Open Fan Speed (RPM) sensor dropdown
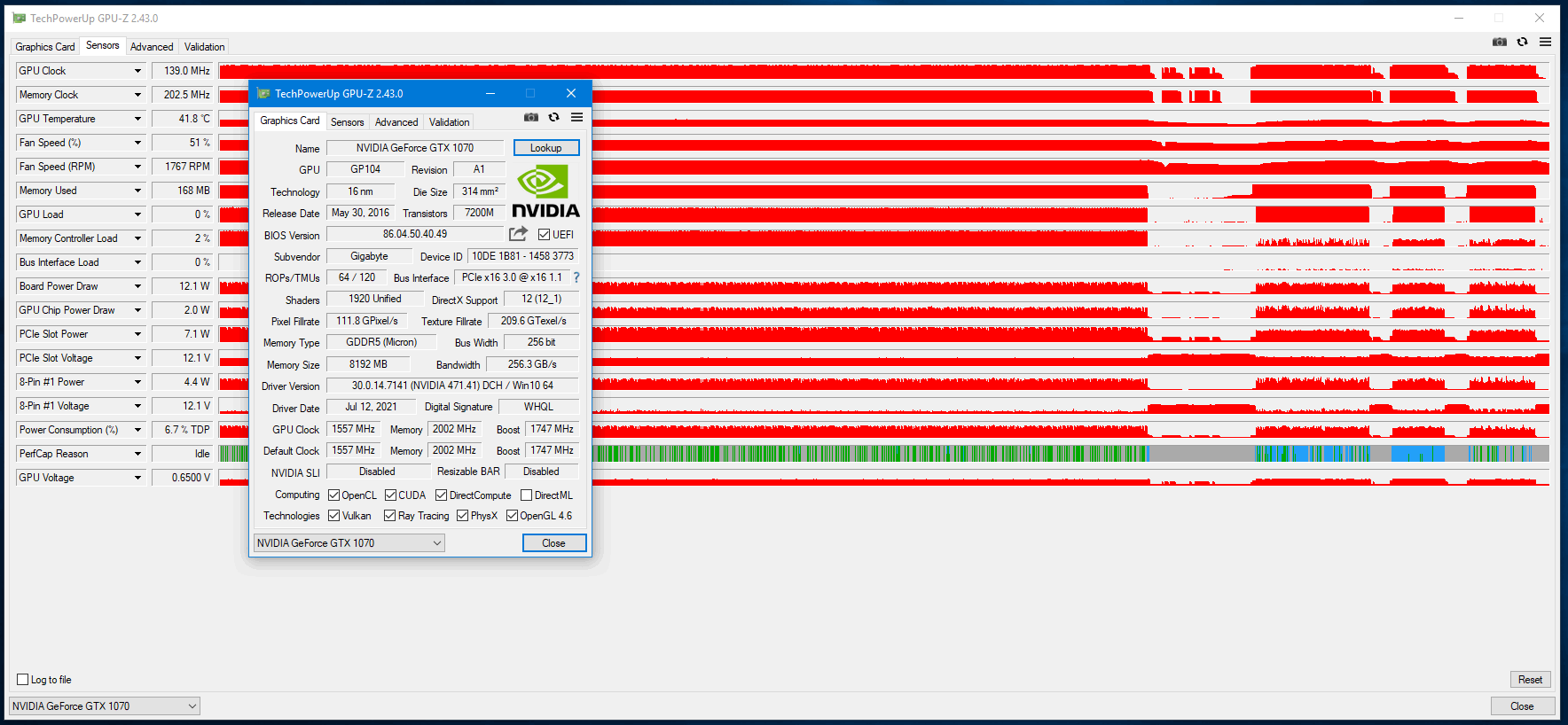 click(x=137, y=167)
